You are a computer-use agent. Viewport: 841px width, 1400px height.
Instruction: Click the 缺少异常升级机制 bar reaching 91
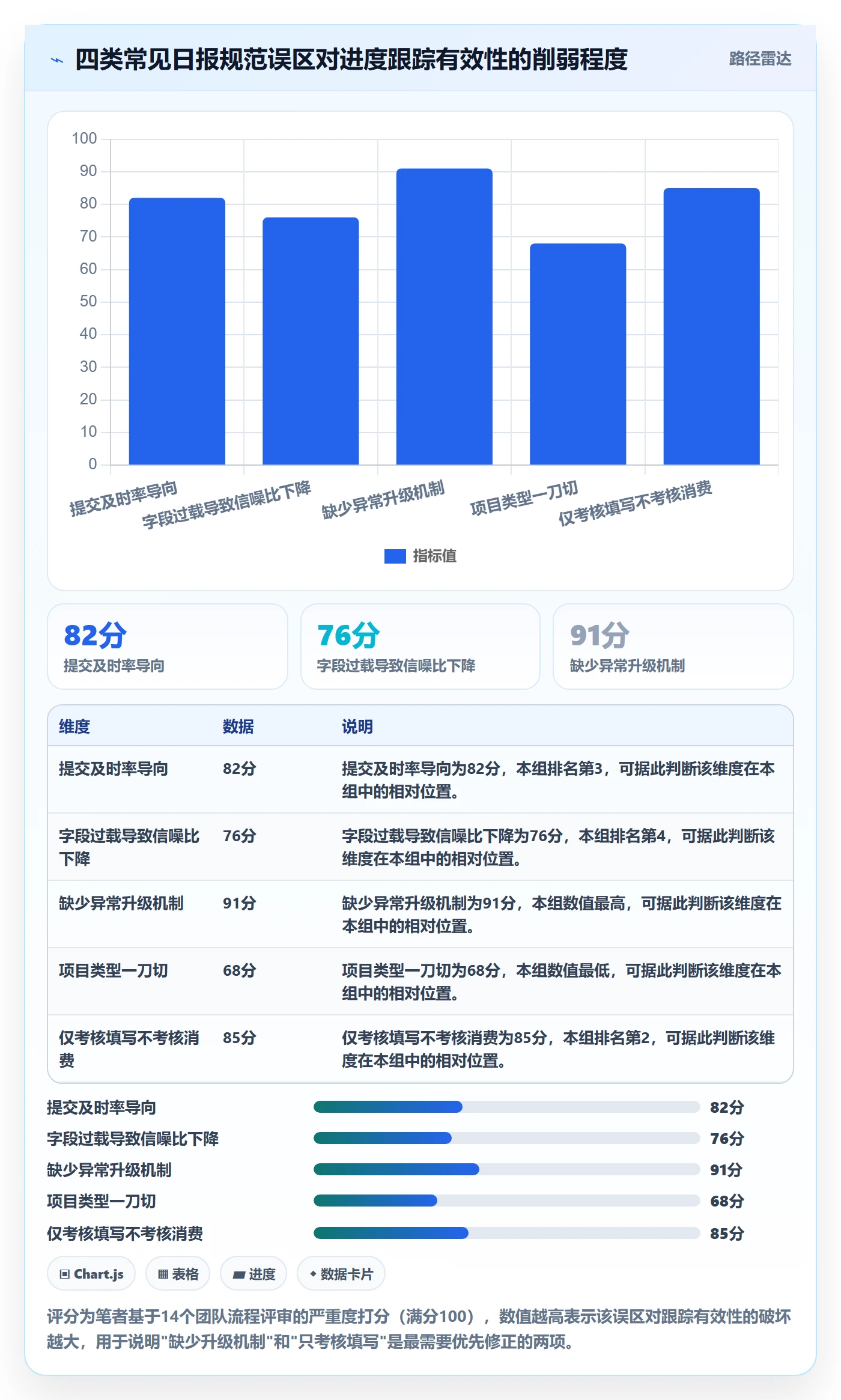point(445,317)
